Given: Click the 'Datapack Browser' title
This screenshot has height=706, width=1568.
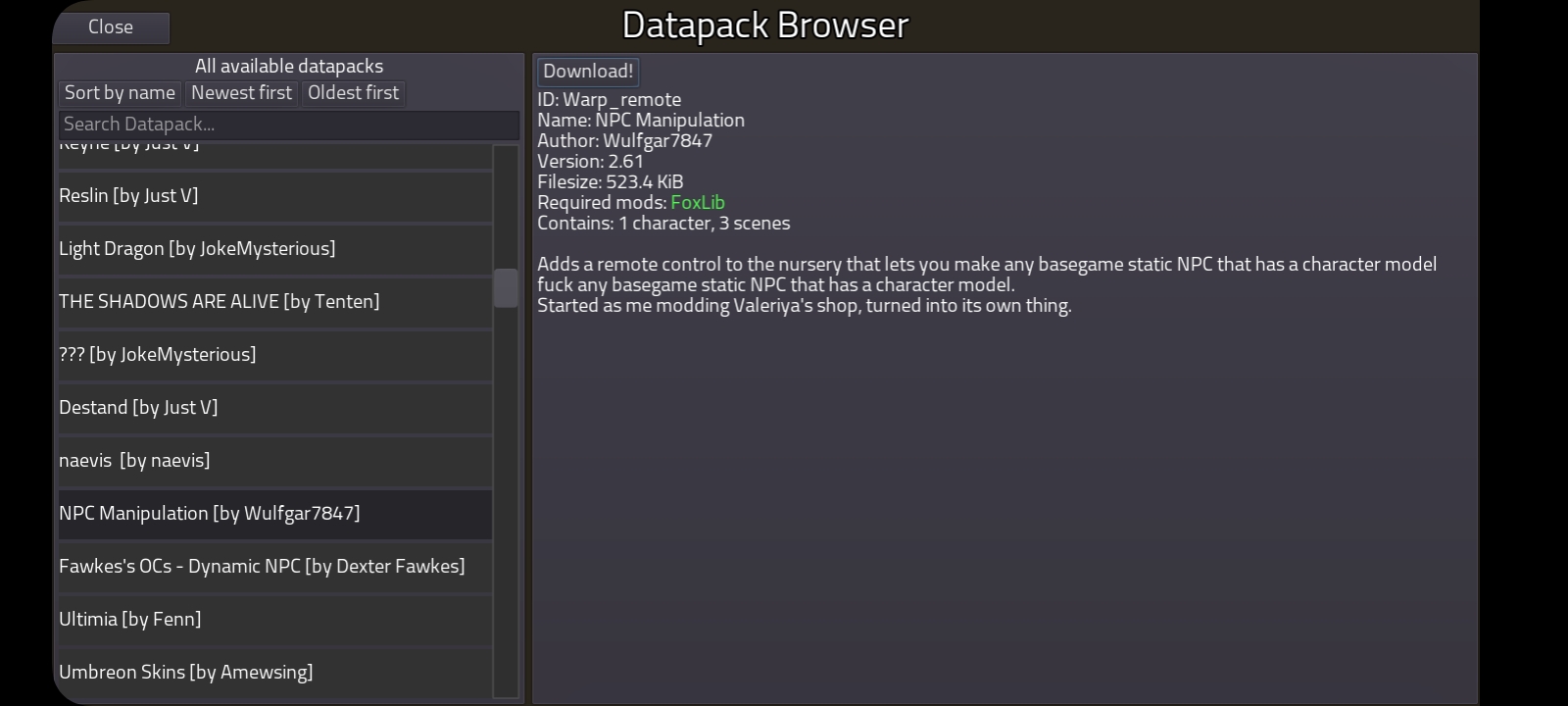Looking at the screenshot, I should pyautogui.click(x=765, y=25).
